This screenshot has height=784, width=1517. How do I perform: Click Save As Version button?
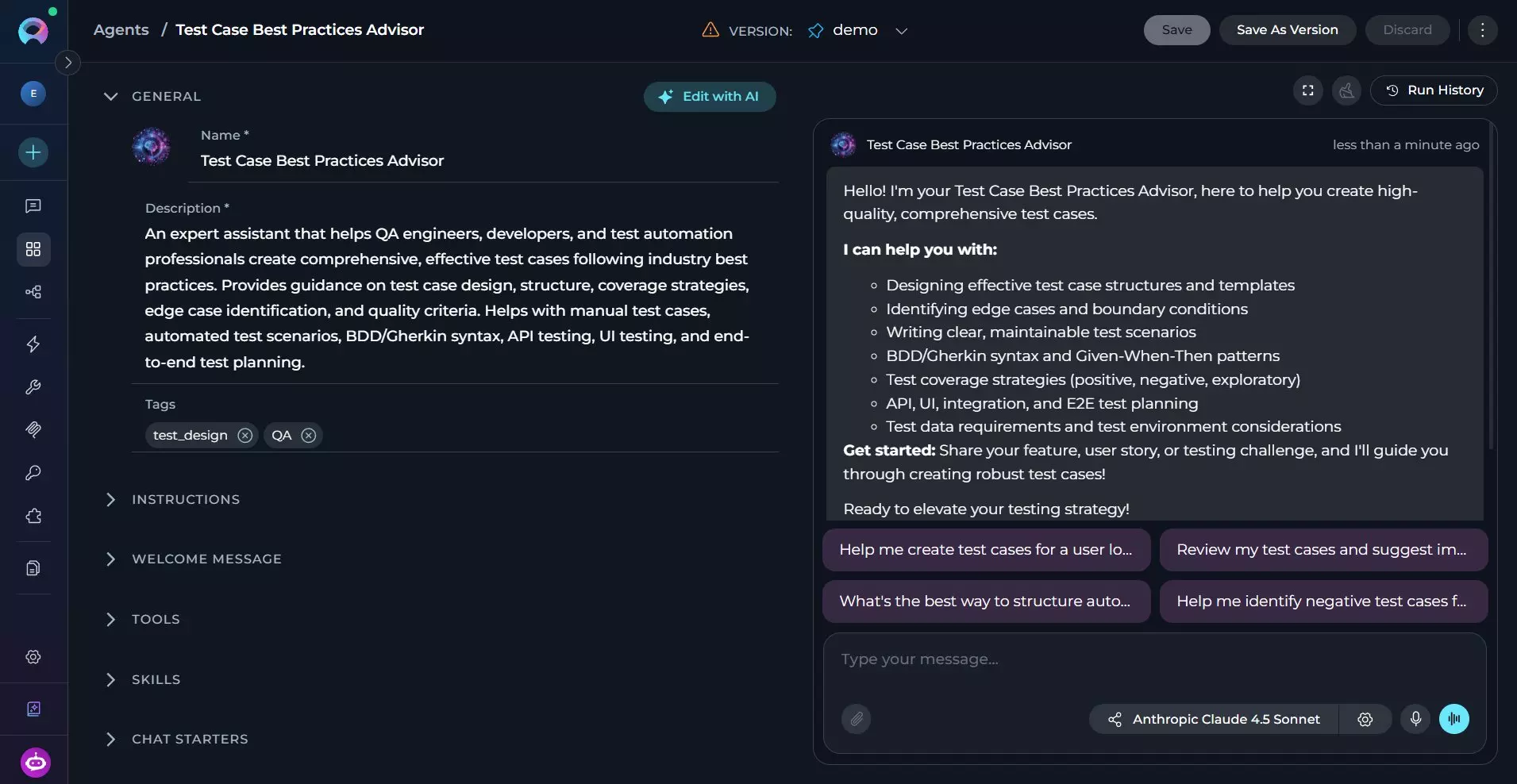click(1287, 30)
